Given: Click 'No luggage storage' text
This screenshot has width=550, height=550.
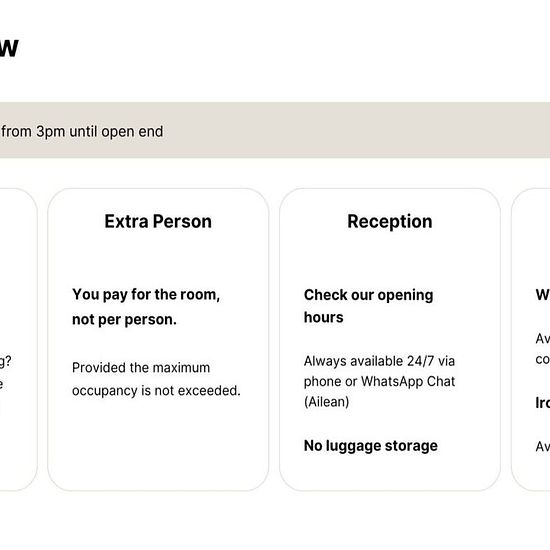Looking at the screenshot, I should pos(371,446).
